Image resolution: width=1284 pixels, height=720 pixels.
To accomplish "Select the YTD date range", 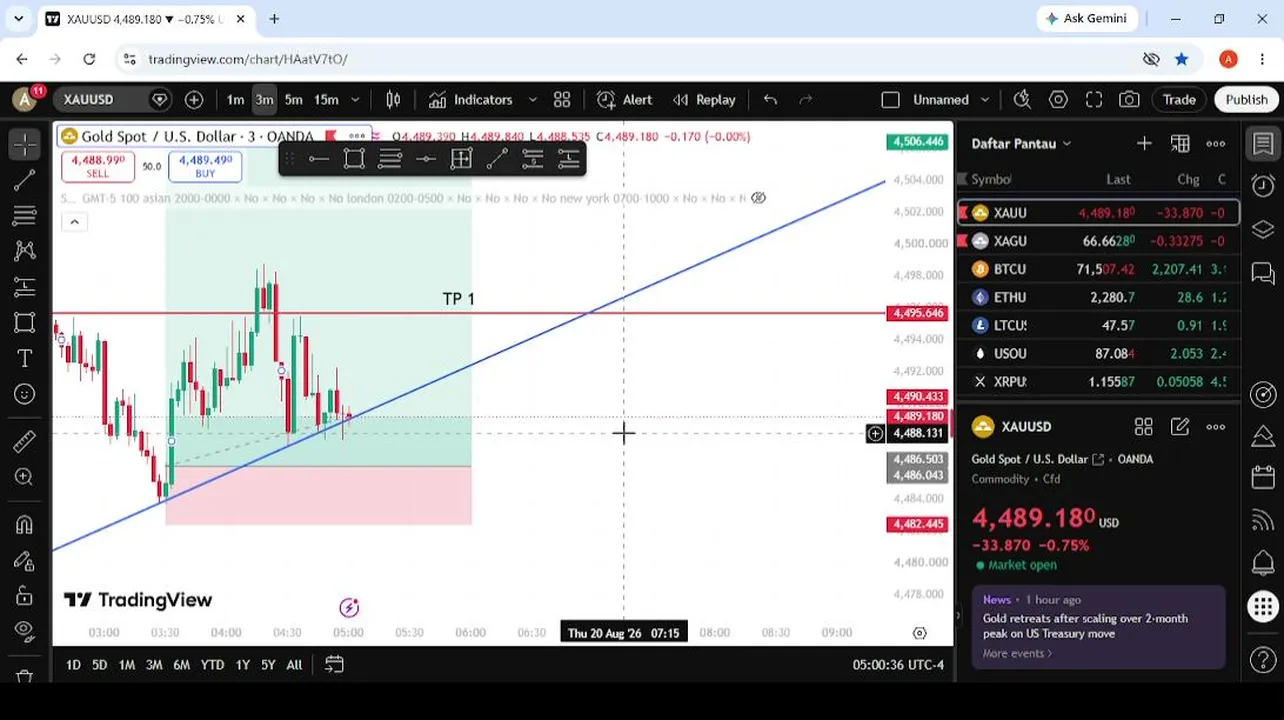I will coord(212,664).
